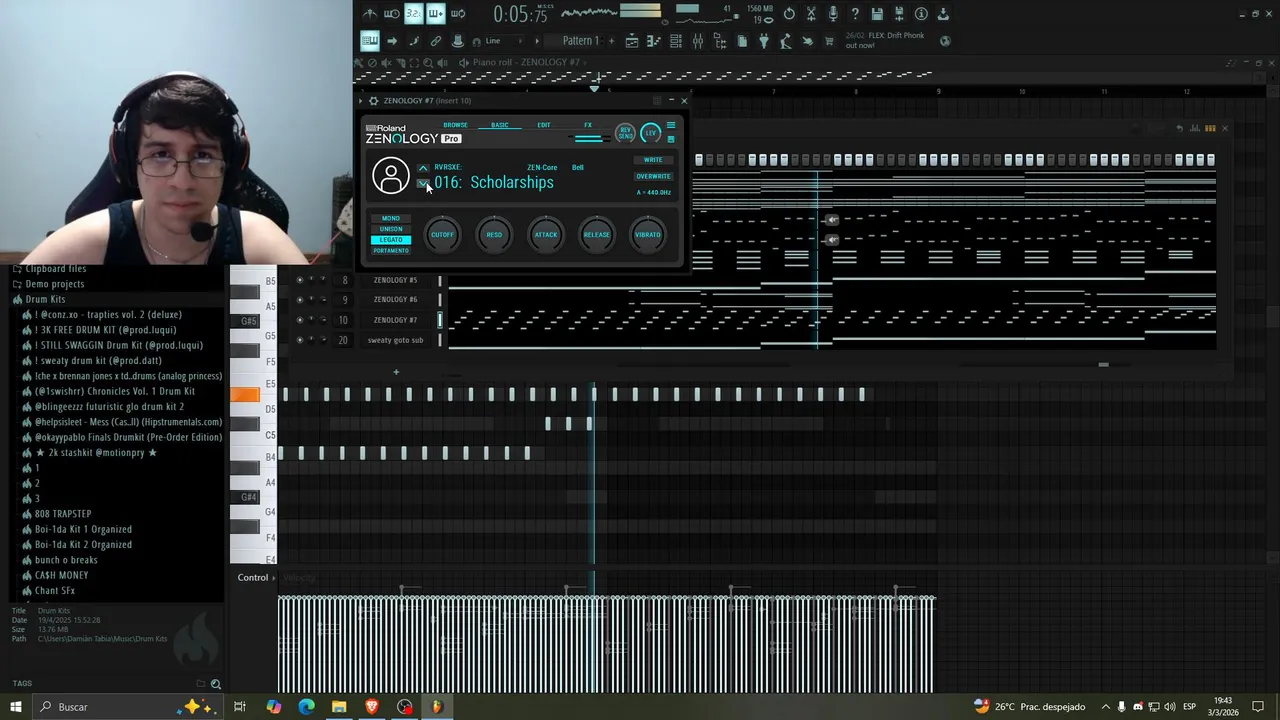Open the project picker files icon

click(x=742, y=41)
